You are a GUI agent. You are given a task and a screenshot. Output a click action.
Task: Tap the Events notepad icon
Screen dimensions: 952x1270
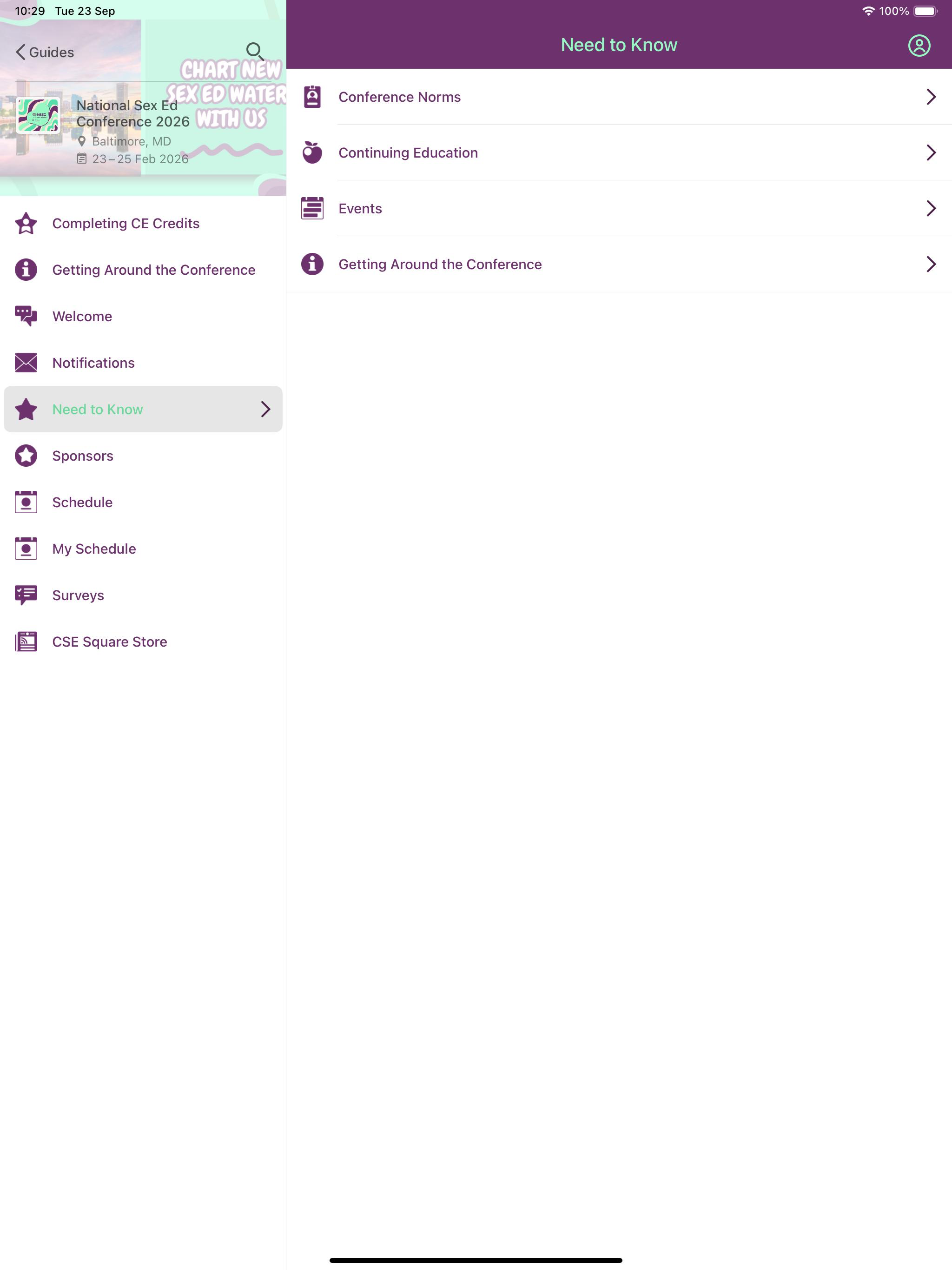312,208
